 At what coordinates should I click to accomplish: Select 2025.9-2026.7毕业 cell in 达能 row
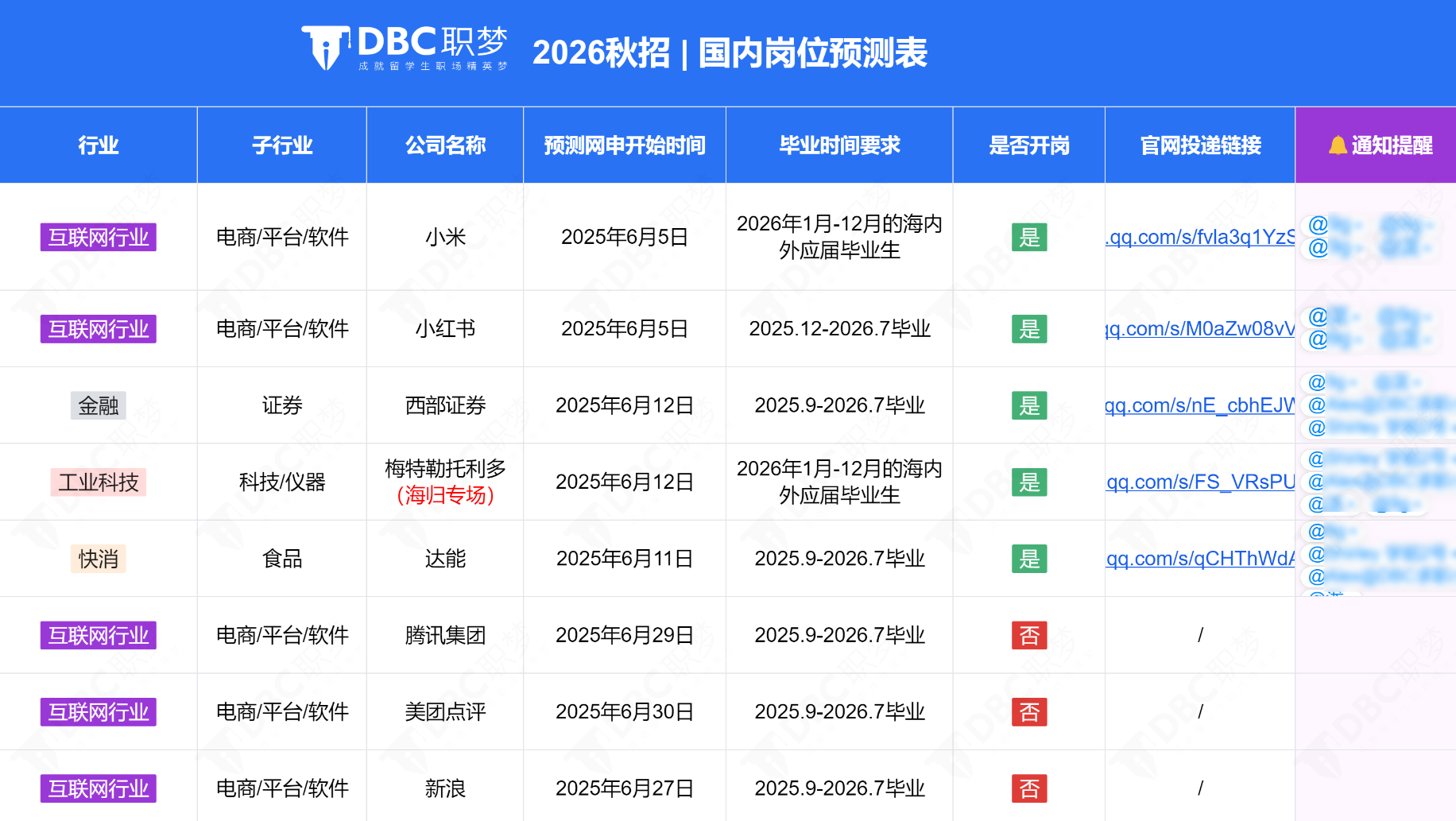coord(839,559)
